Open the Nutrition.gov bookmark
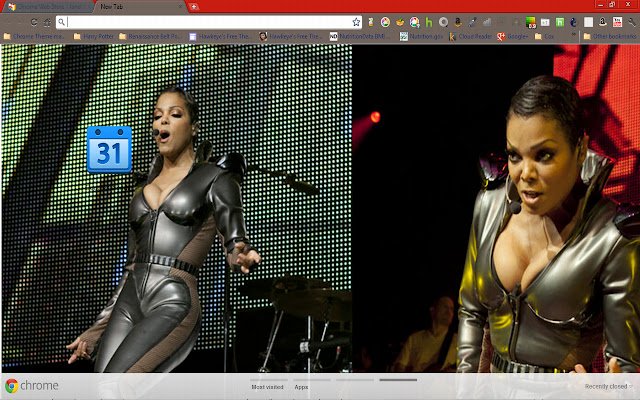640x400 pixels. pyautogui.click(x=422, y=36)
